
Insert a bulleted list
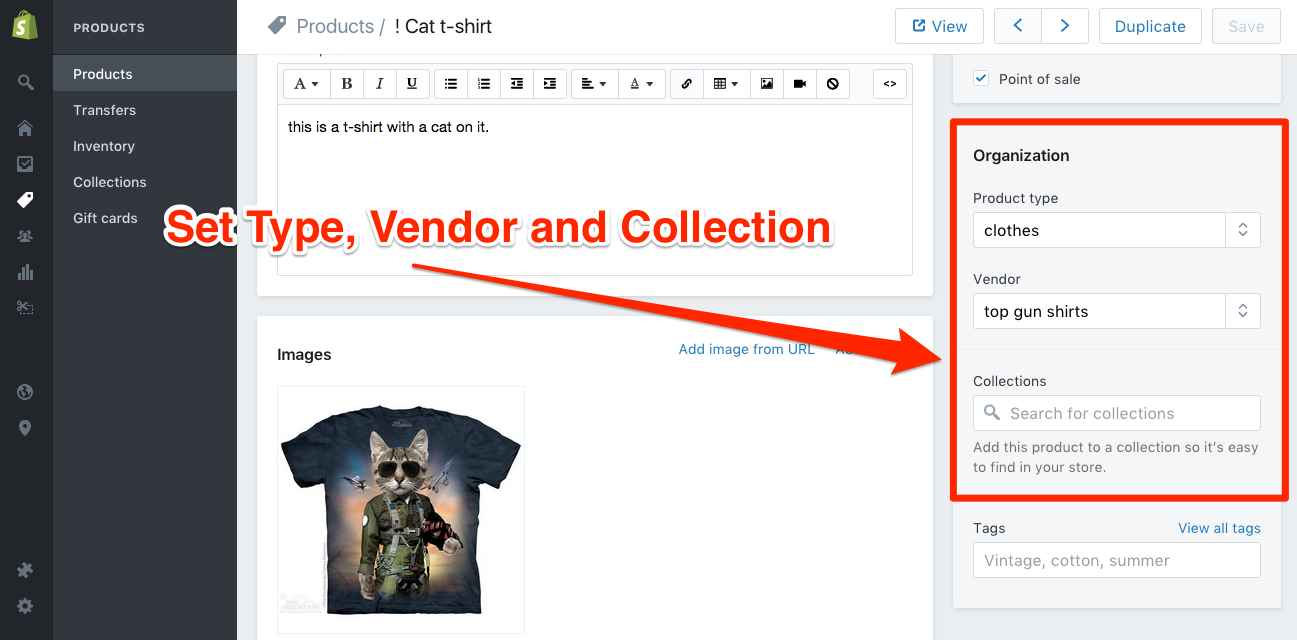(x=451, y=84)
